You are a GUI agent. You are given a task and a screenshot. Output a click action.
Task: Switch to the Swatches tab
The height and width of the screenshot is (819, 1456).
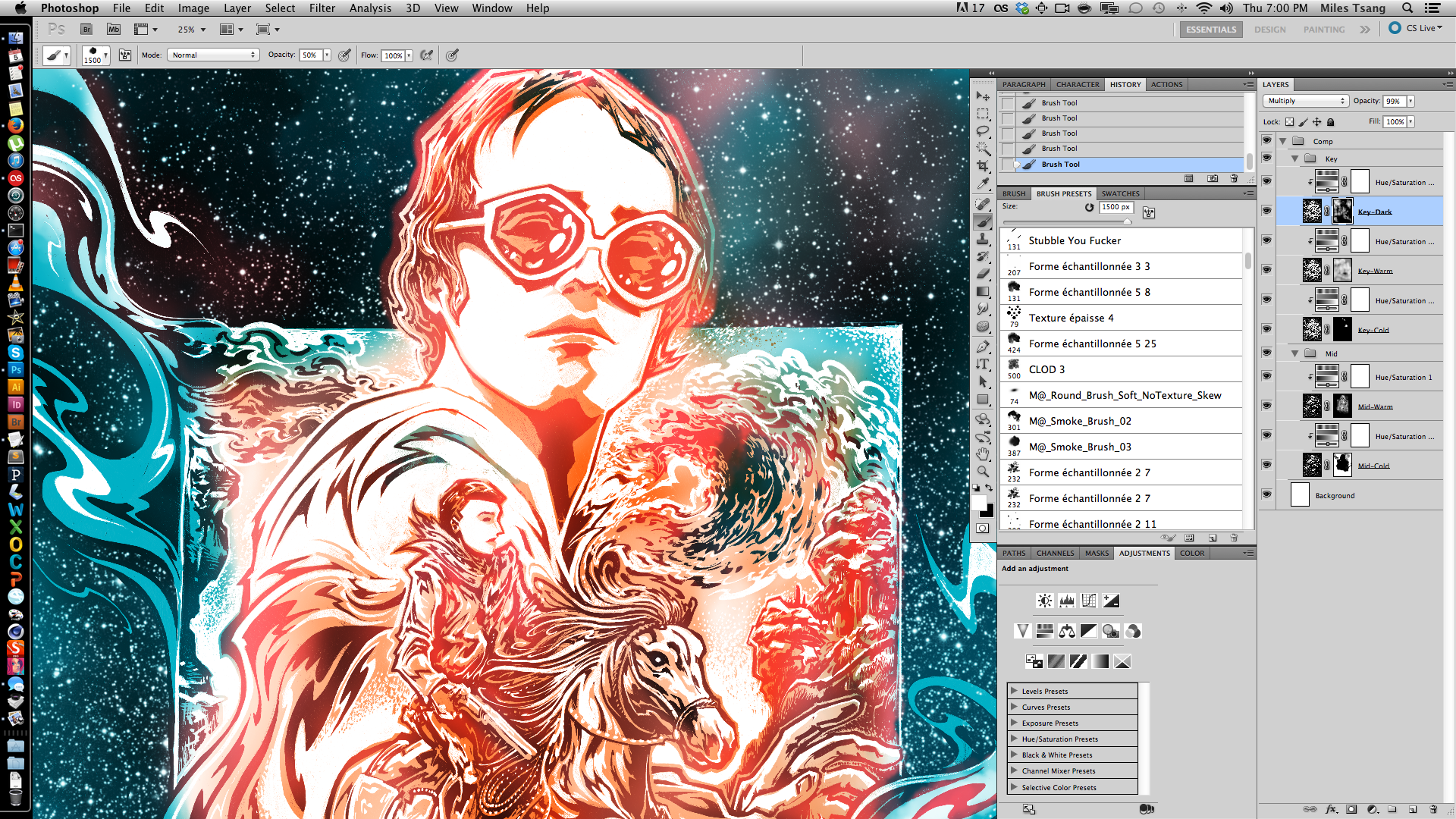pyautogui.click(x=1120, y=194)
